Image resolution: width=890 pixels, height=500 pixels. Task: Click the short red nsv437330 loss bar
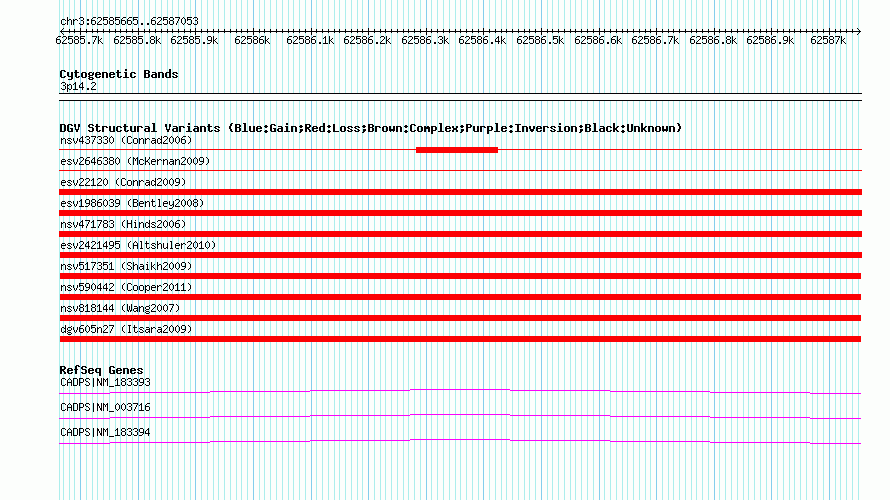coord(457,150)
